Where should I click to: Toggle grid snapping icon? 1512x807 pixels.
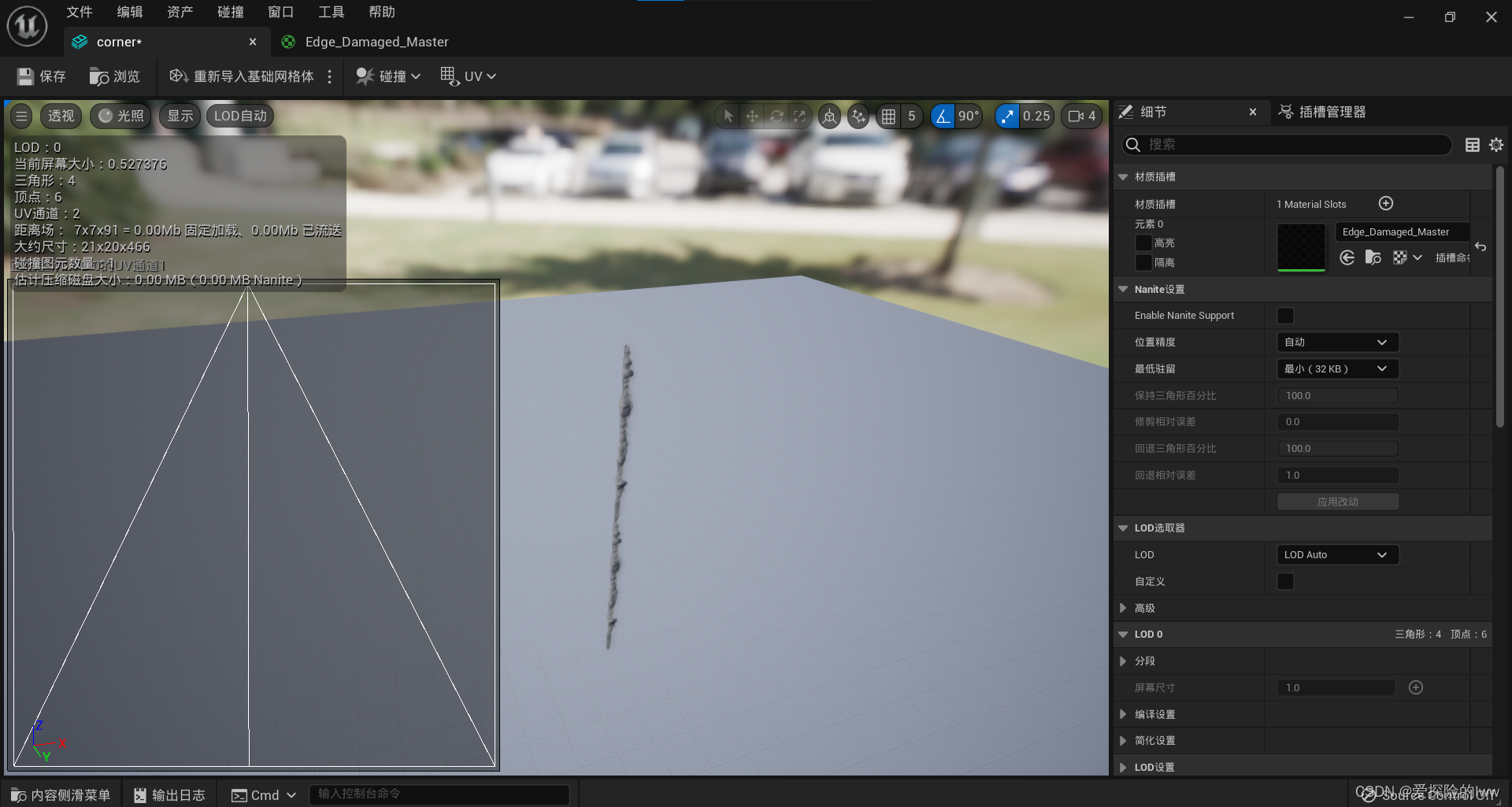click(888, 117)
